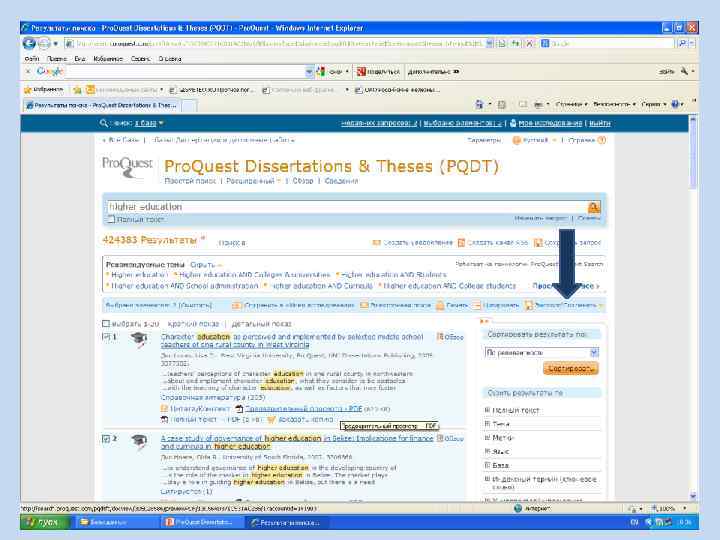Click the red Stop loading icon
720x540 pixels.
[529, 44]
